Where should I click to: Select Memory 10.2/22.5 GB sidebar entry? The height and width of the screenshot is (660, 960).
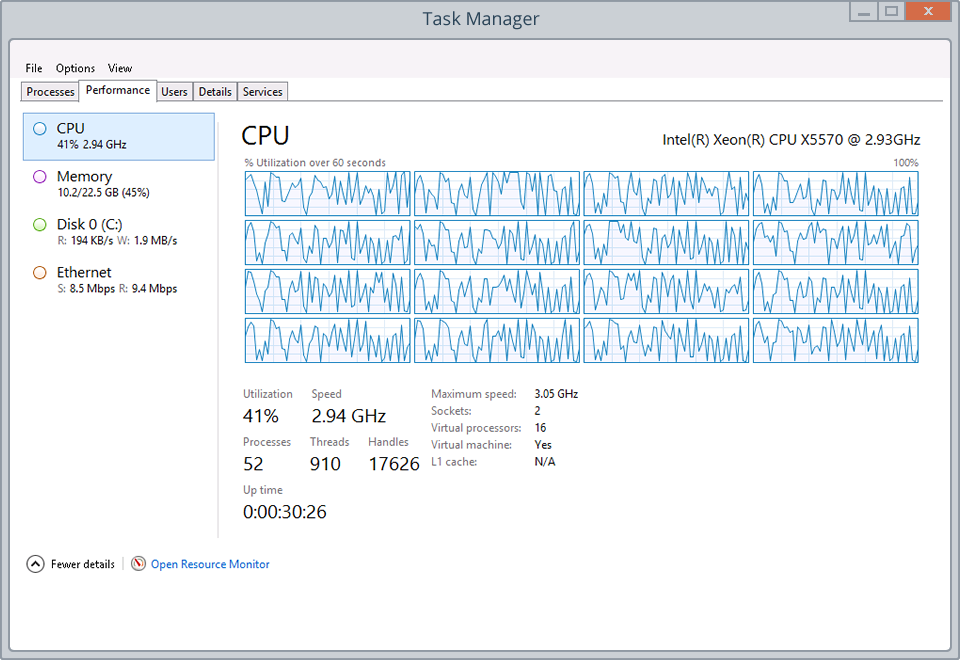point(118,184)
